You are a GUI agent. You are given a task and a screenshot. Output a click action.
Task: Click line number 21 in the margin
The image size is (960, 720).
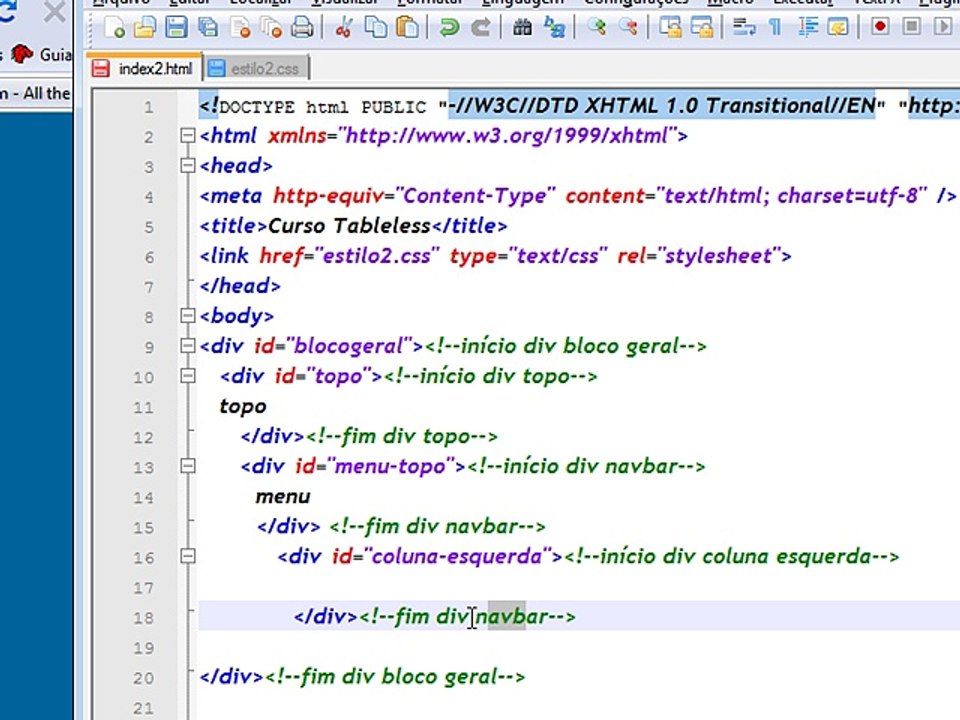coord(143,708)
